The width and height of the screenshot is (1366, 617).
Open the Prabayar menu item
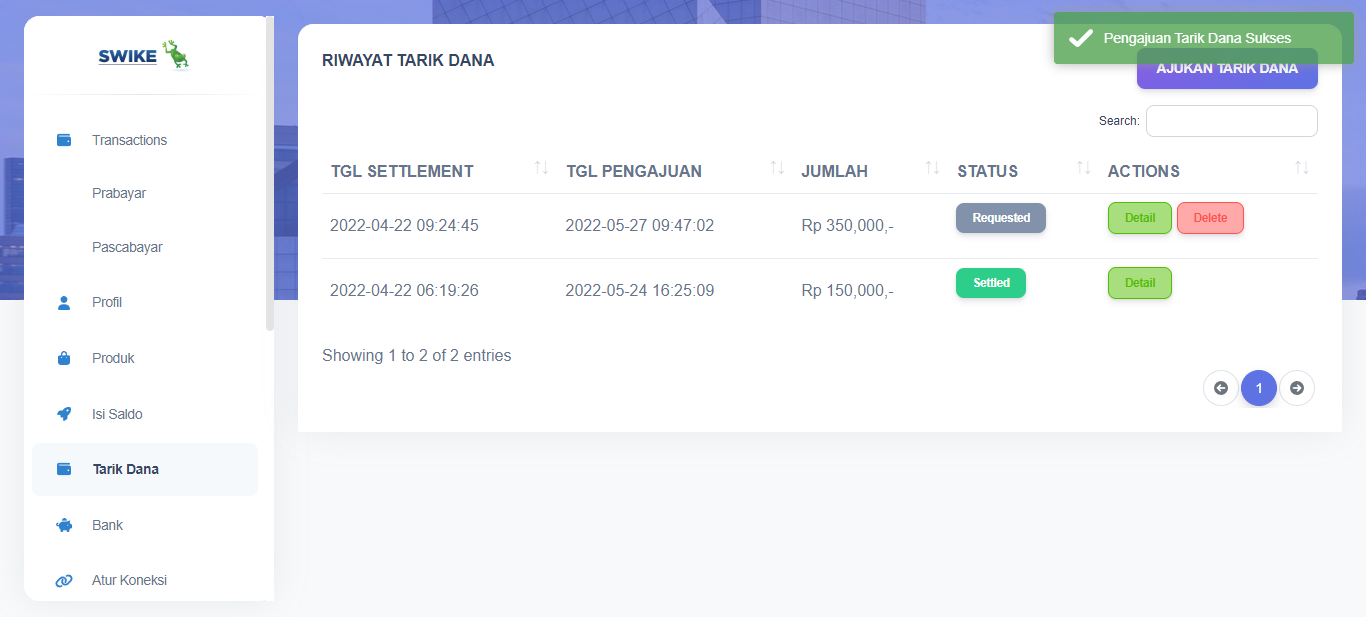[x=119, y=193]
